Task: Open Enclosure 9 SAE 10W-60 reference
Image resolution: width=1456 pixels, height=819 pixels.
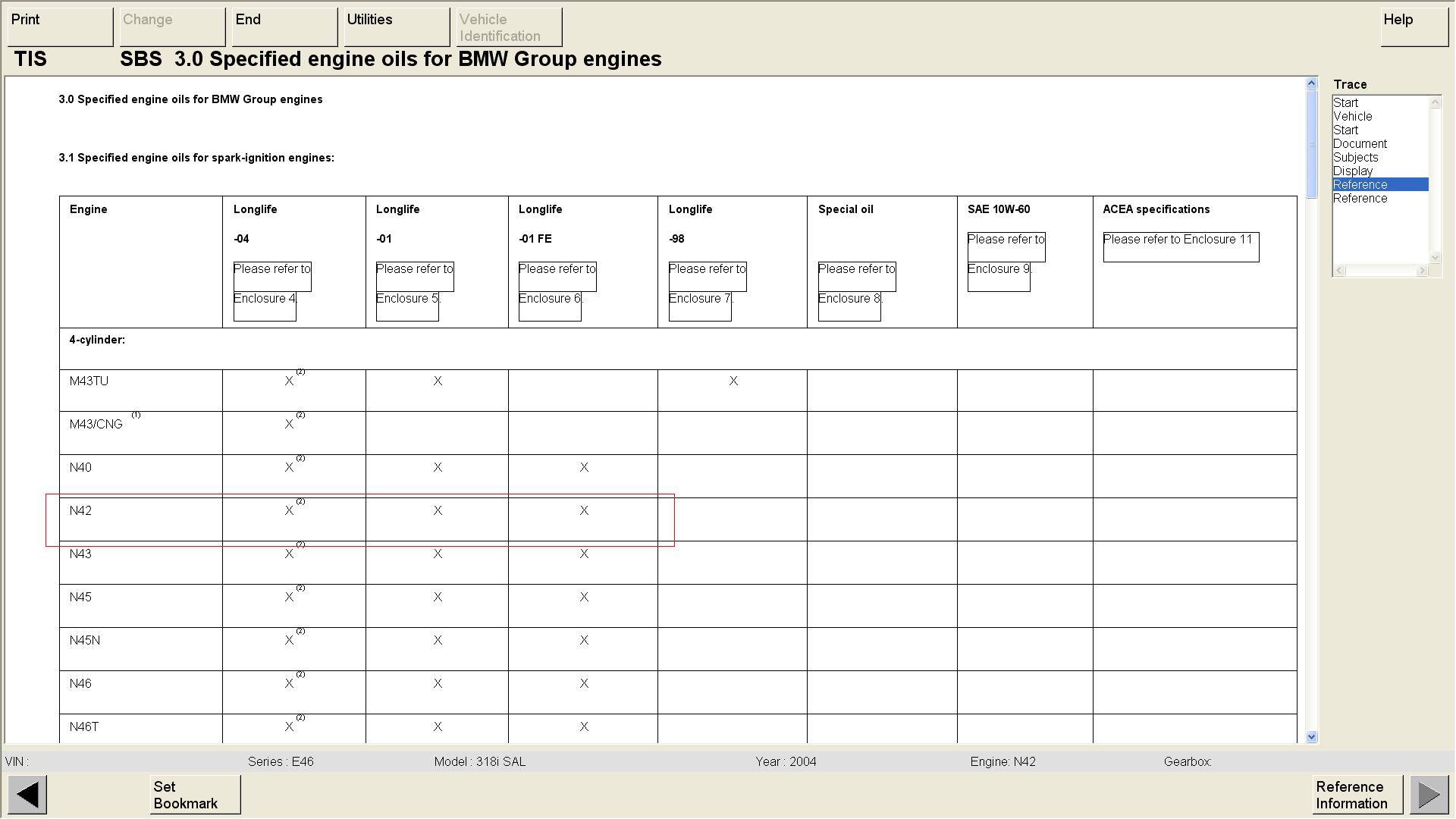Action: coord(999,269)
